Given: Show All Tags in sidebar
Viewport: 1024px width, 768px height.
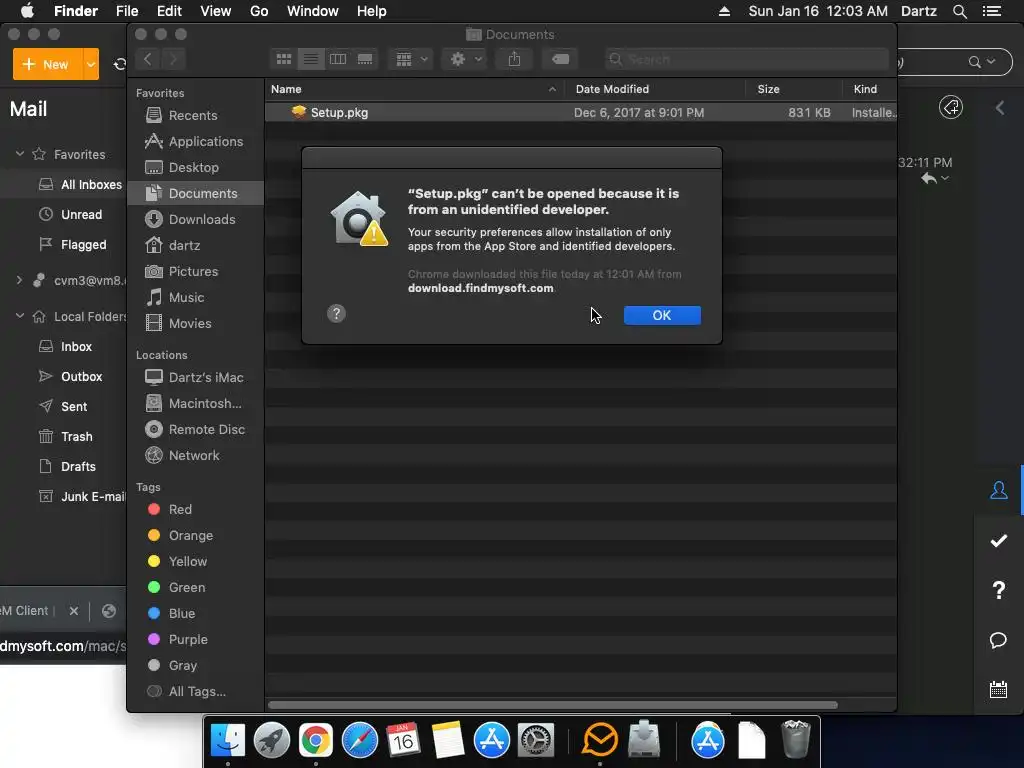Looking at the screenshot, I should click(197, 692).
